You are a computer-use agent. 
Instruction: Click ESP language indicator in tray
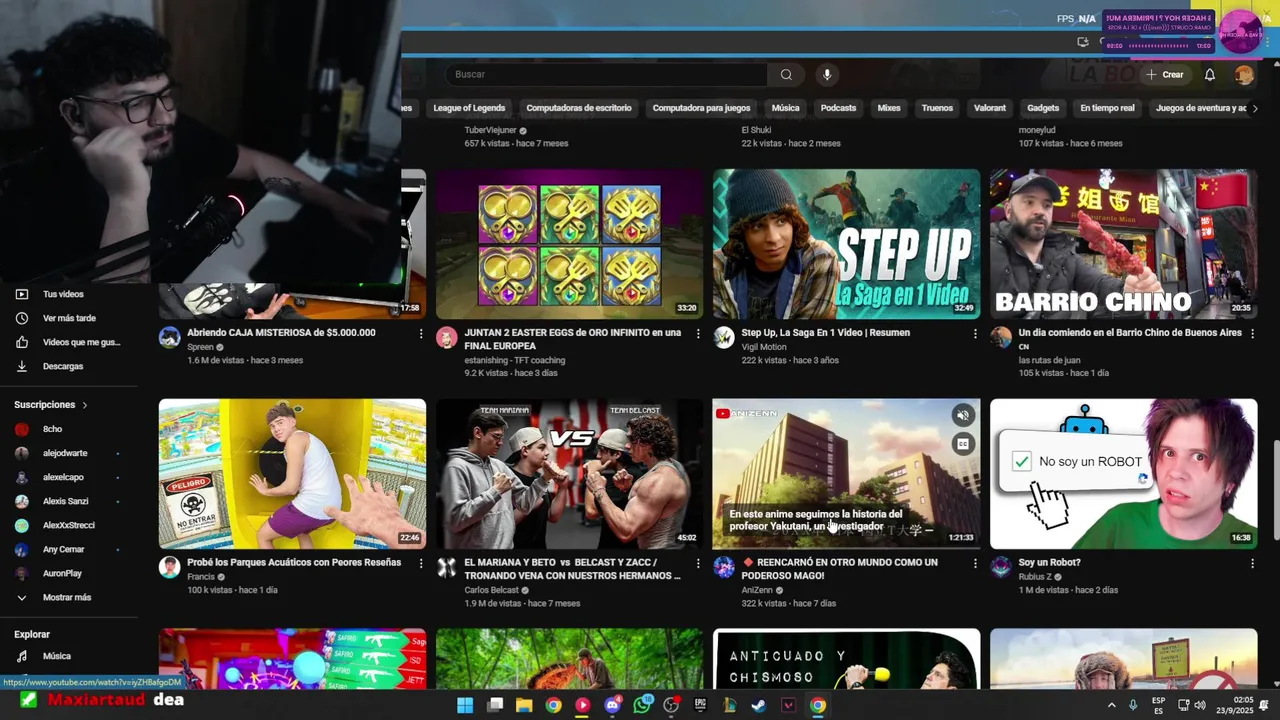[x=1158, y=705]
